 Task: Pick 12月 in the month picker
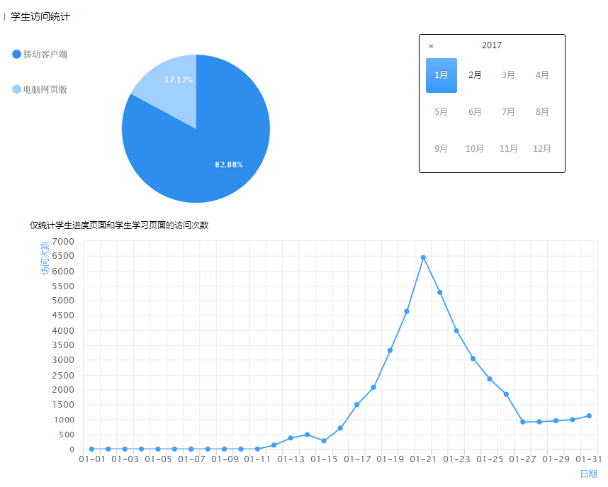click(542, 149)
